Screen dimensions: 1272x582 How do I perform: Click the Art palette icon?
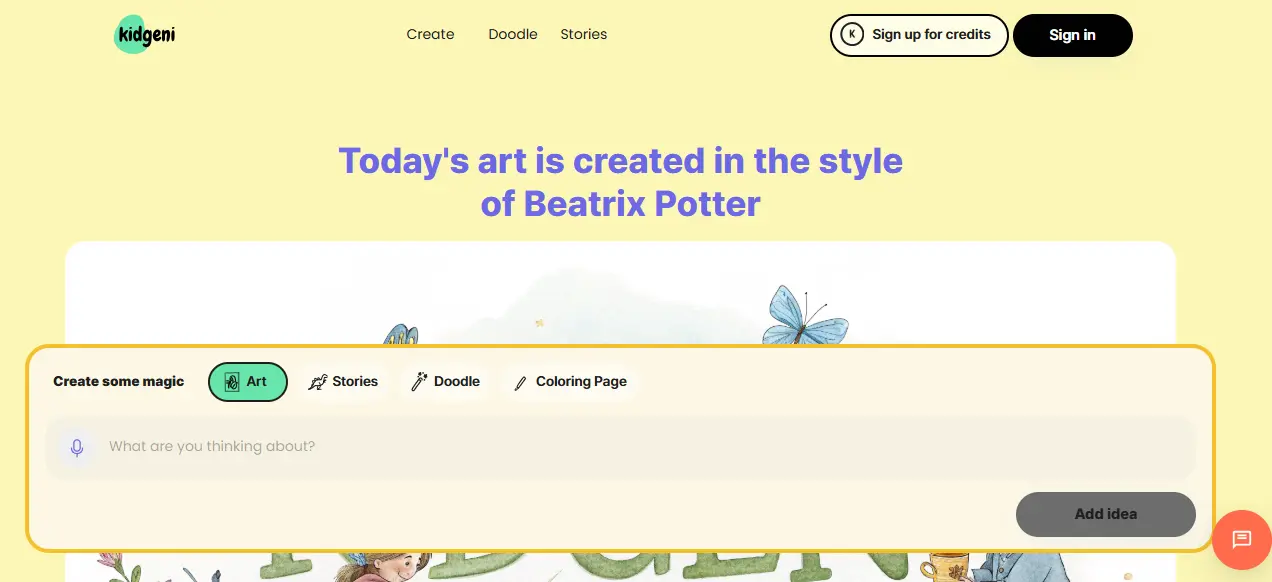(x=232, y=382)
